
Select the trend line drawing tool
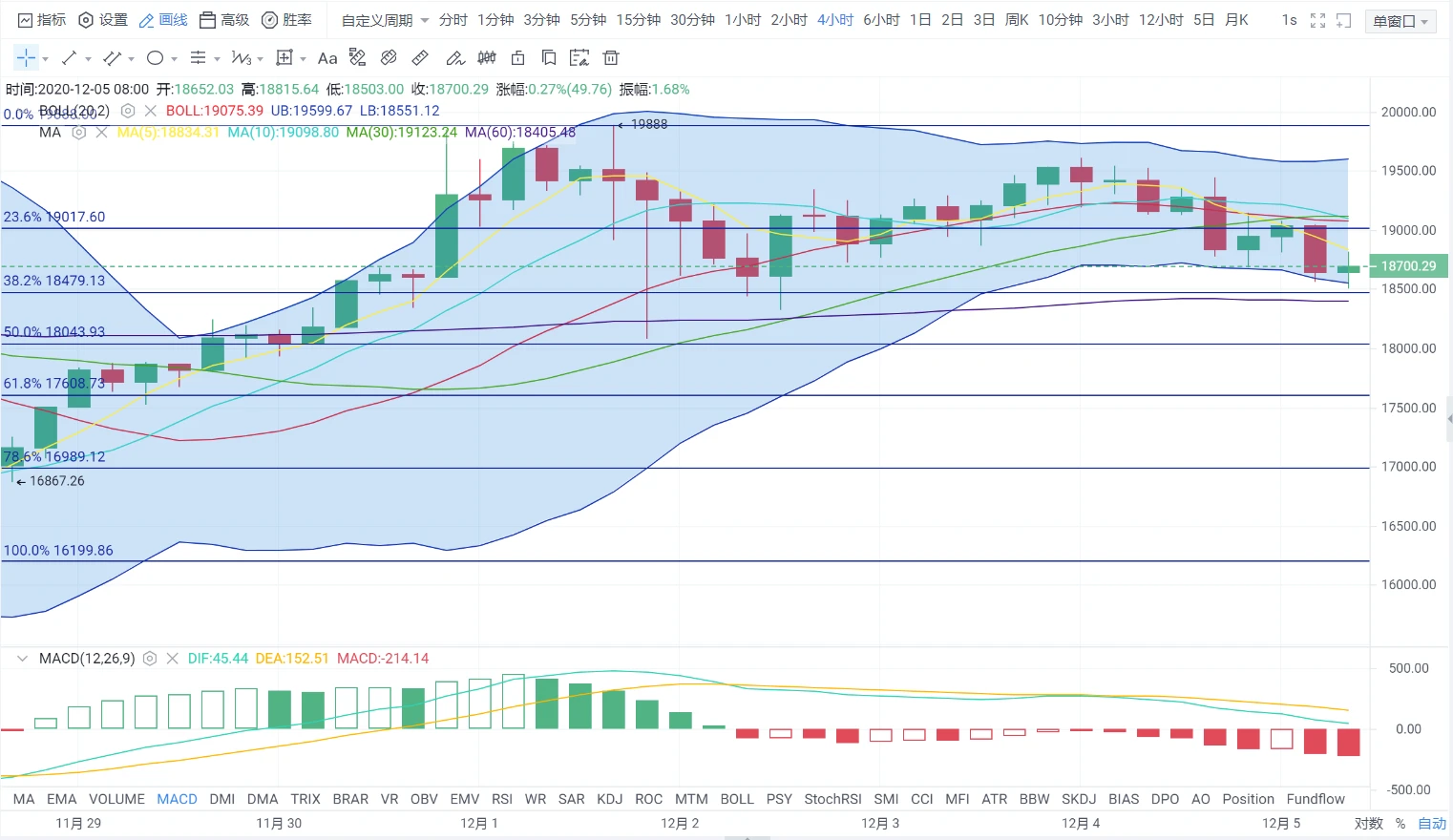[x=69, y=58]
